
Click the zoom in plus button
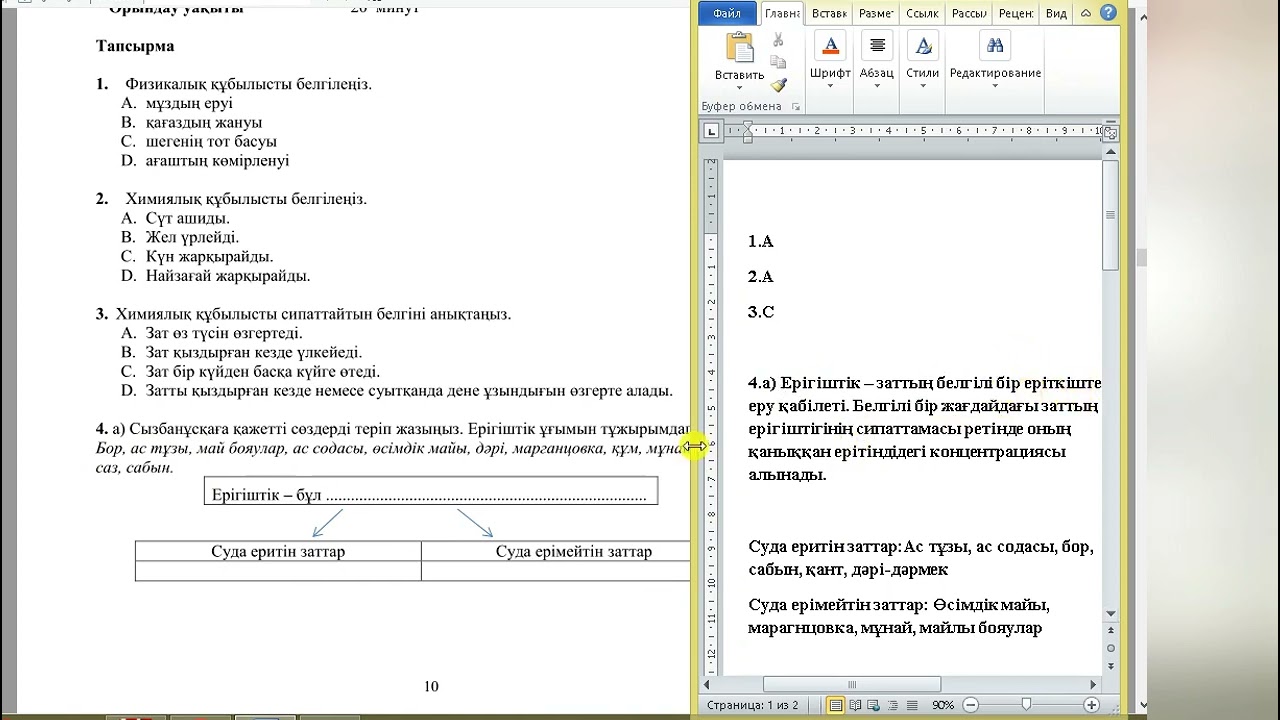coord(1092,705)
